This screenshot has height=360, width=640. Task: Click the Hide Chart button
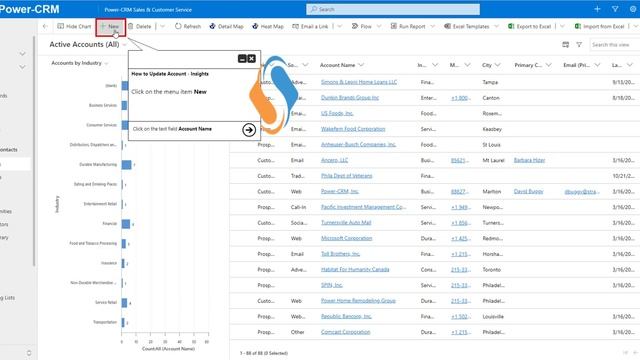coord(74,27)
